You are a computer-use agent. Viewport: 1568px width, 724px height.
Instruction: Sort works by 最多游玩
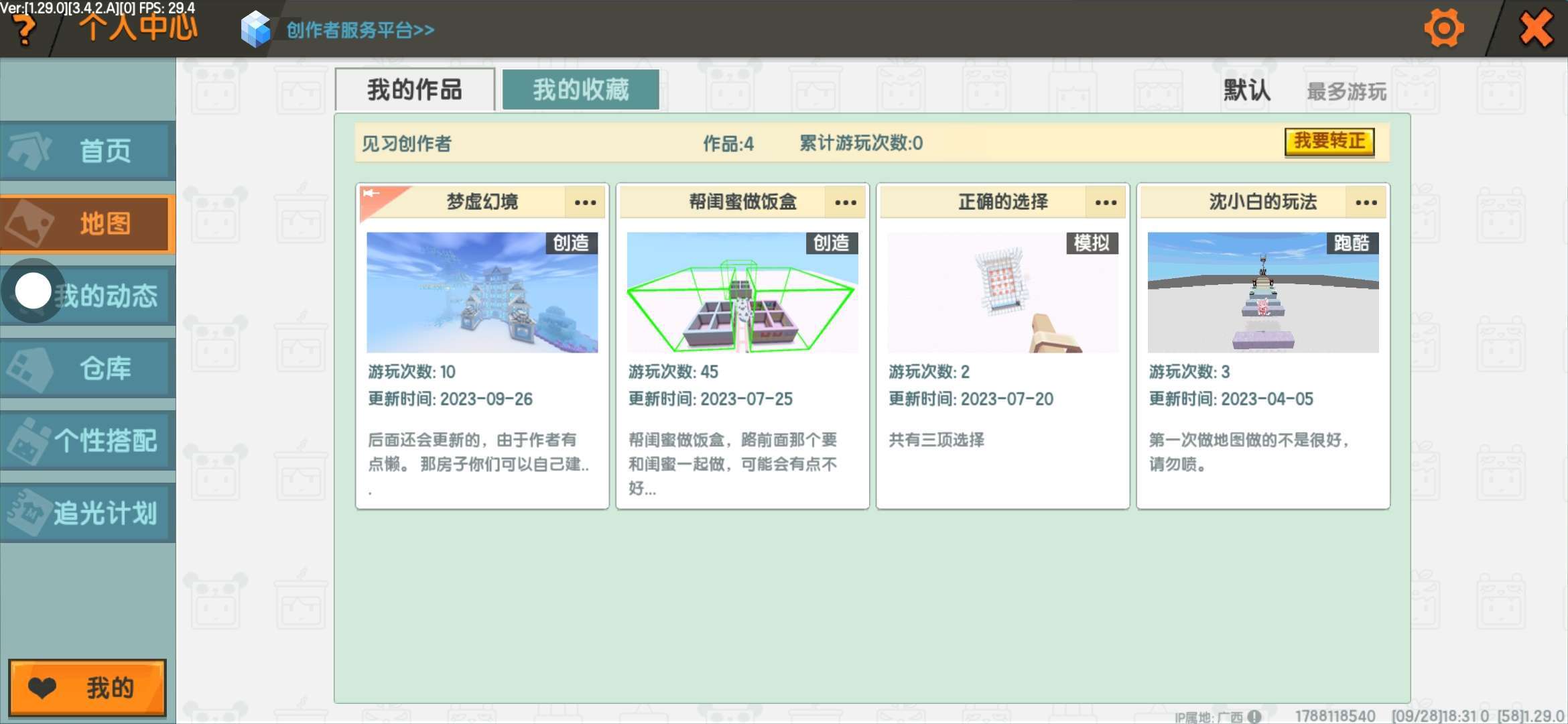(1346, 91)
